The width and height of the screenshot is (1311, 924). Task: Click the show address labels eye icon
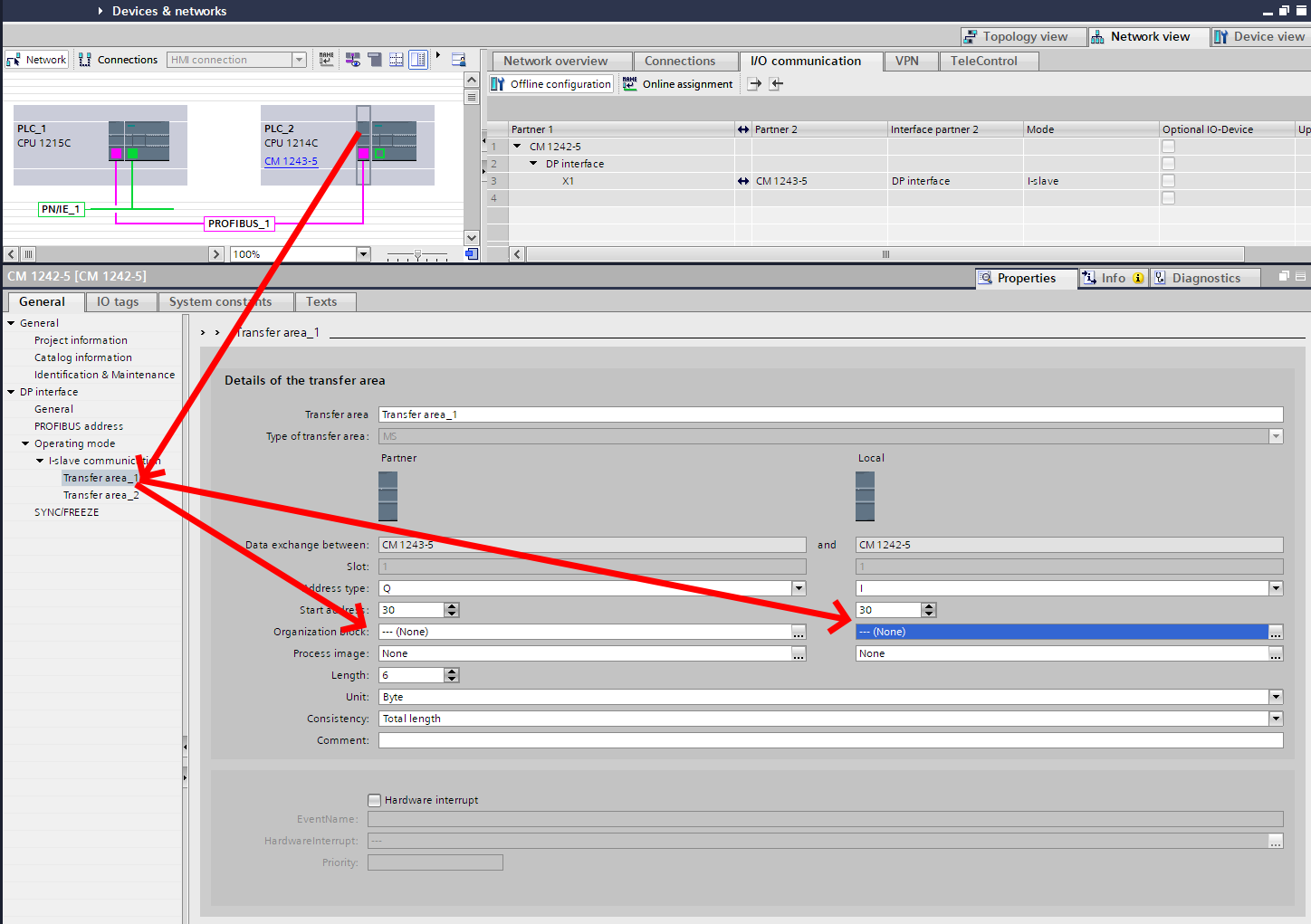[352, 60]
